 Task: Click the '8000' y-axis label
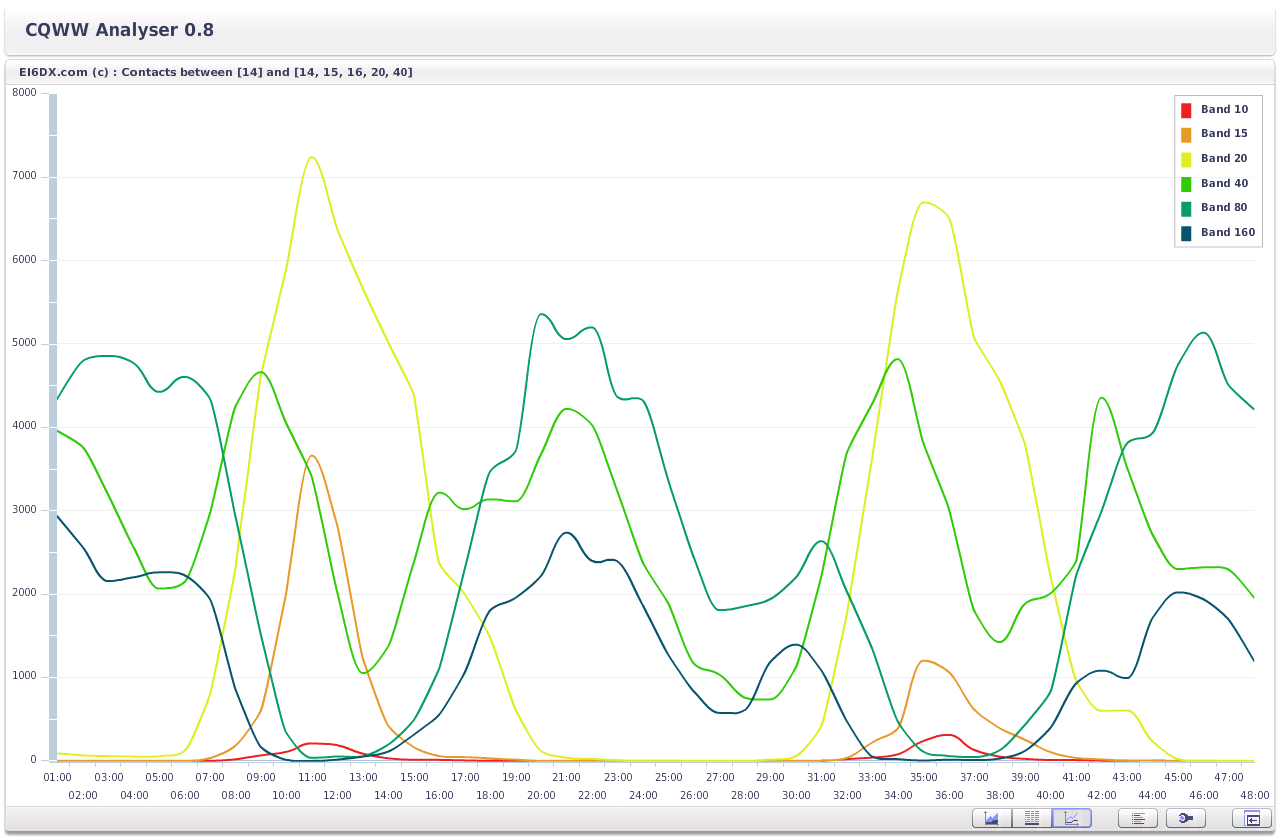tap(24, 93)
